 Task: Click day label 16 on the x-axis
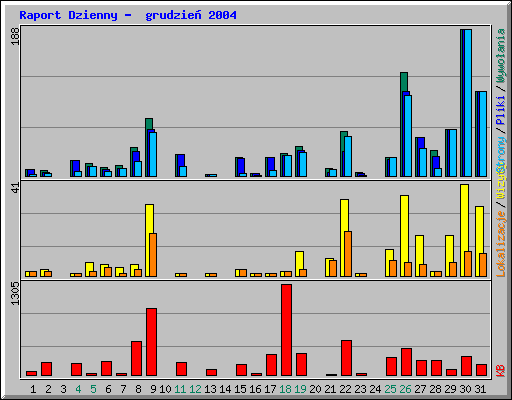tap(255, 389)
